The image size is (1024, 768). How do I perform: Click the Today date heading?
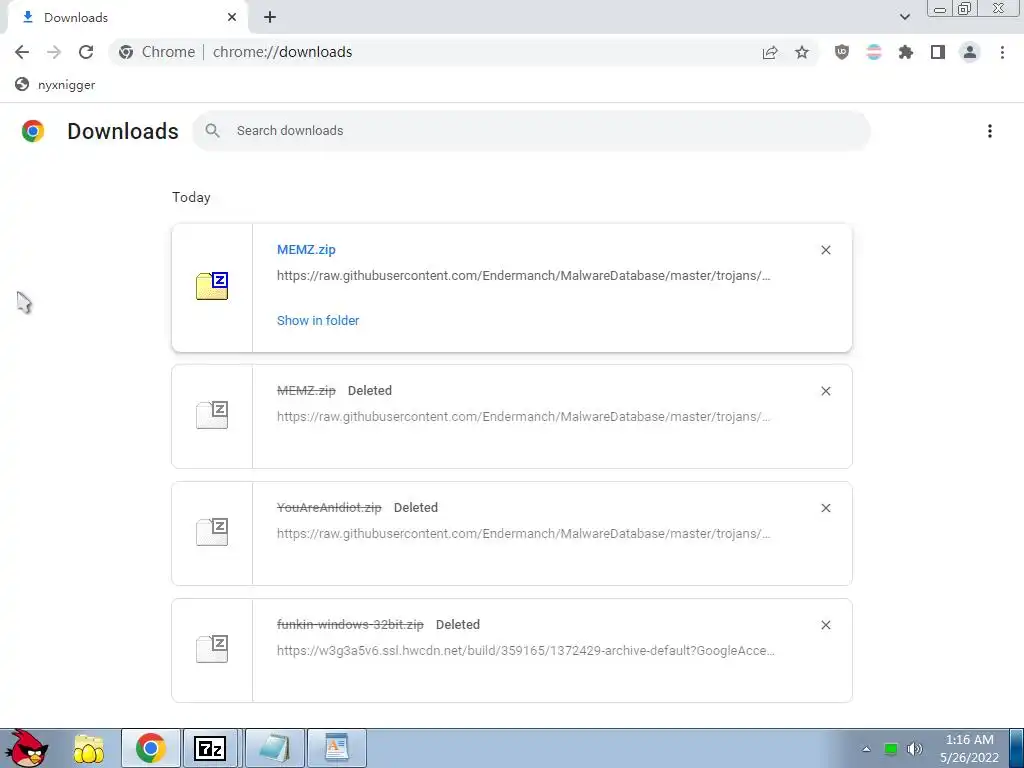pyautogui.click(x=191, y=197)
